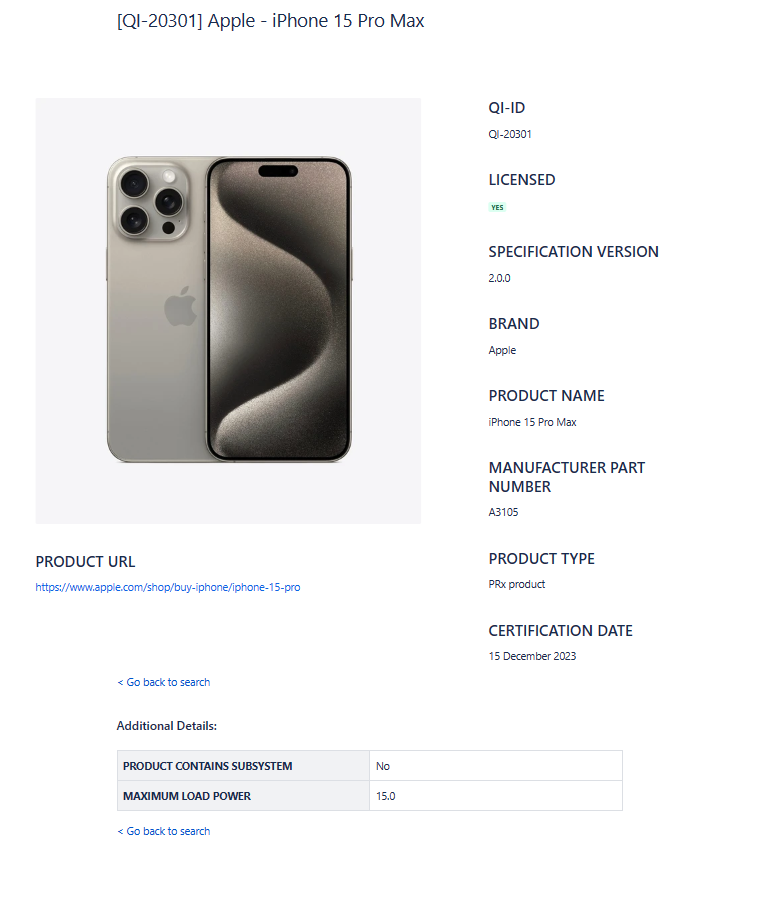Open the apple.com product URL link
Image resolution: width=759 pixels, height=899 pixels.
coord(167,588)
